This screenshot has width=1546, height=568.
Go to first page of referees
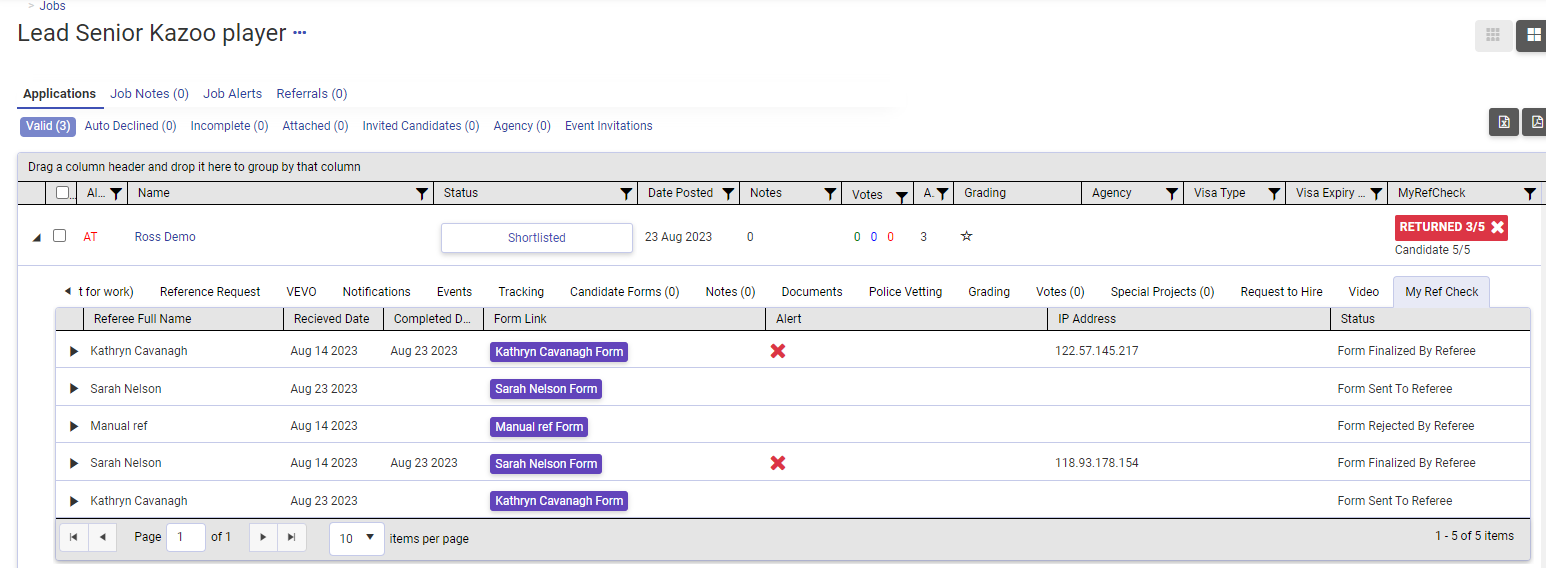tap(73, 537)
